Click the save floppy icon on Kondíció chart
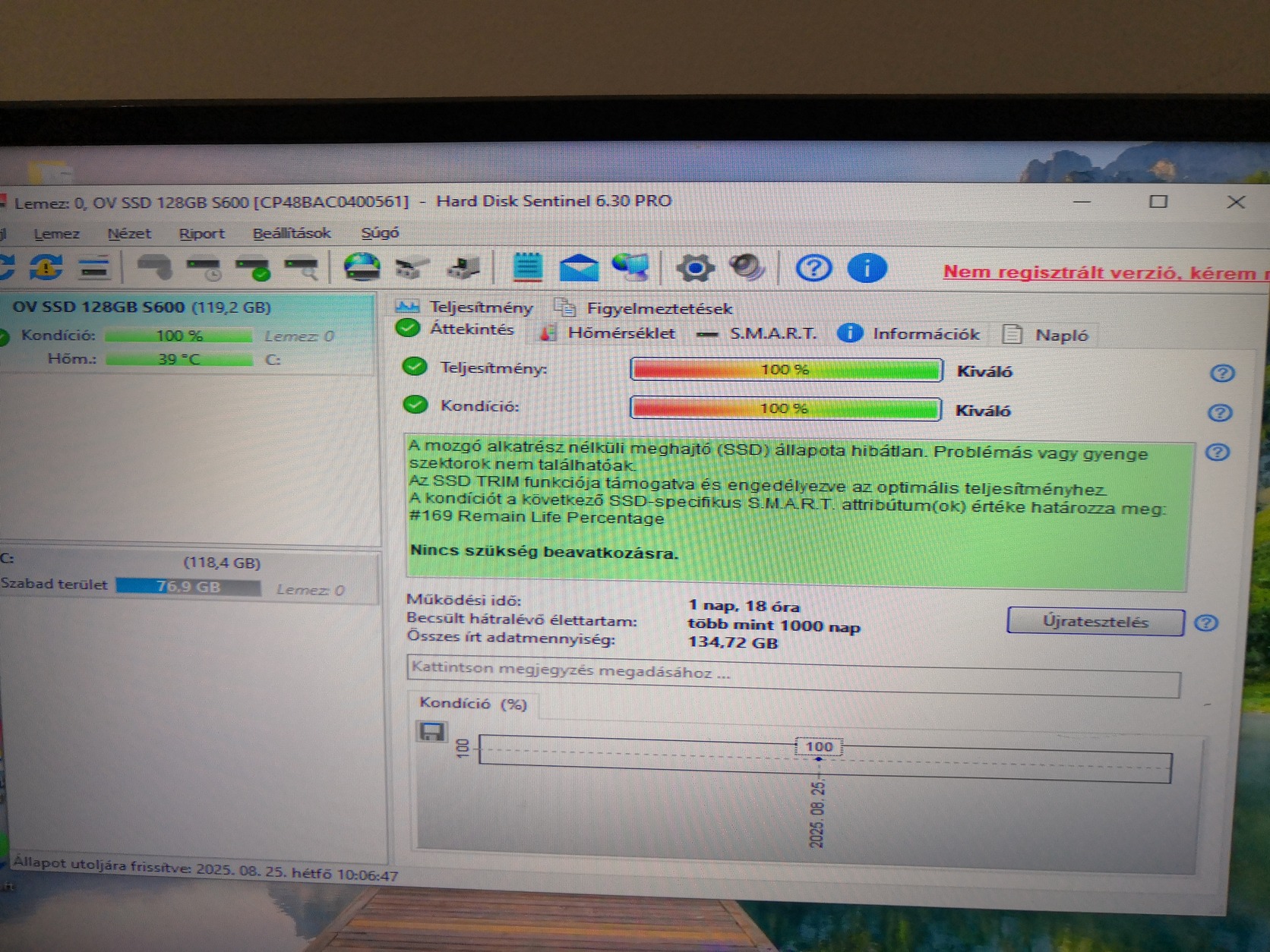Image resolution: width=1270 pixels, height=952 pixels. [431, 732]
